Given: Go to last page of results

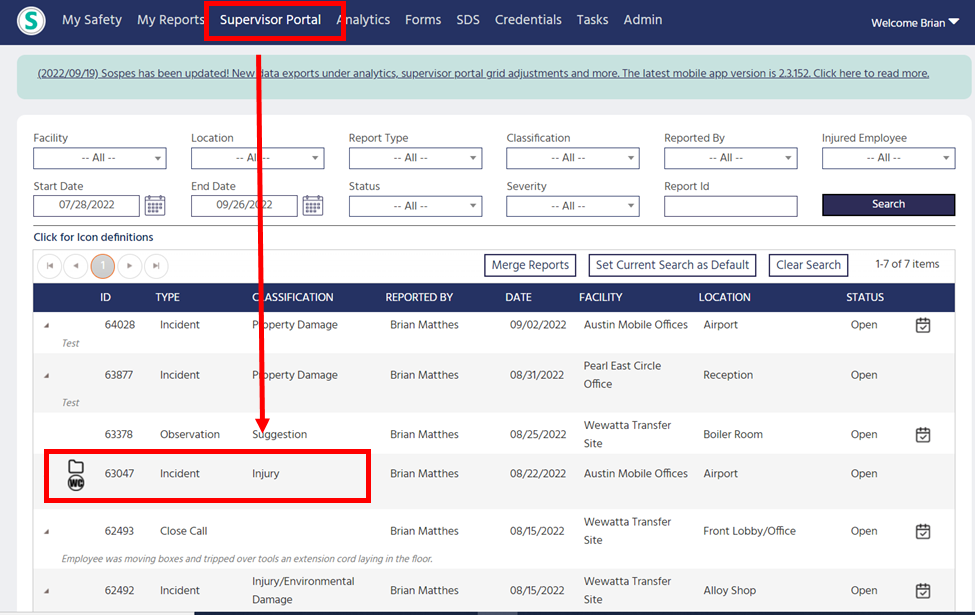Looking at the screenshot, I should (156, 266).
